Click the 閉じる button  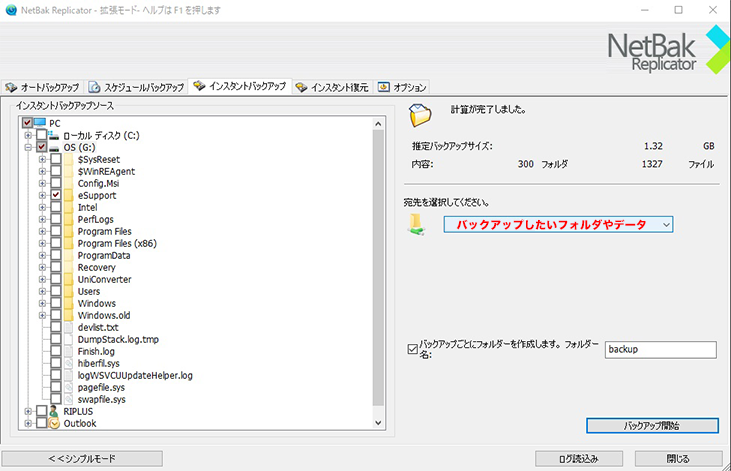[x=678, y=458]
